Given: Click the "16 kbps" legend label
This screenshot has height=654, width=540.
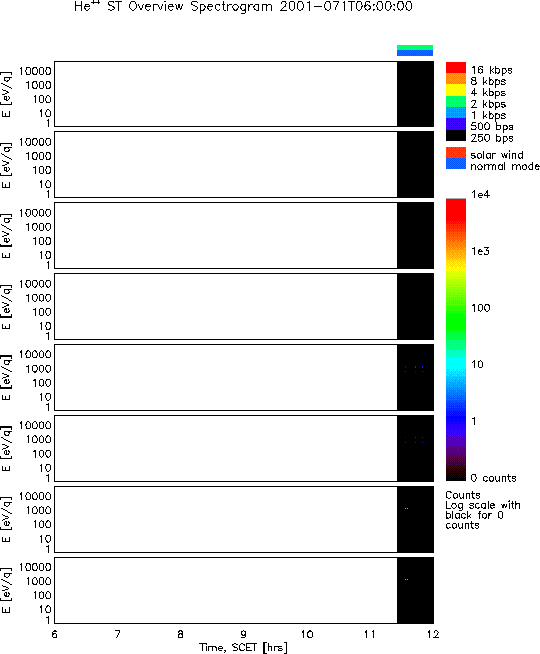Looking at the screenshot, I should [x=492, y=70].
